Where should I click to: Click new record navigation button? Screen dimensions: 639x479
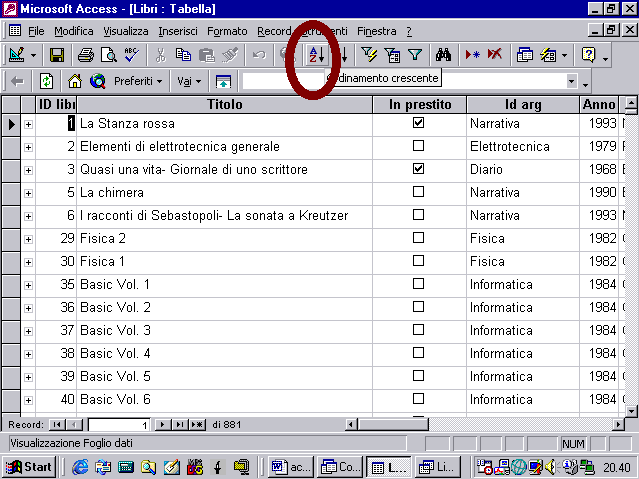197,425
